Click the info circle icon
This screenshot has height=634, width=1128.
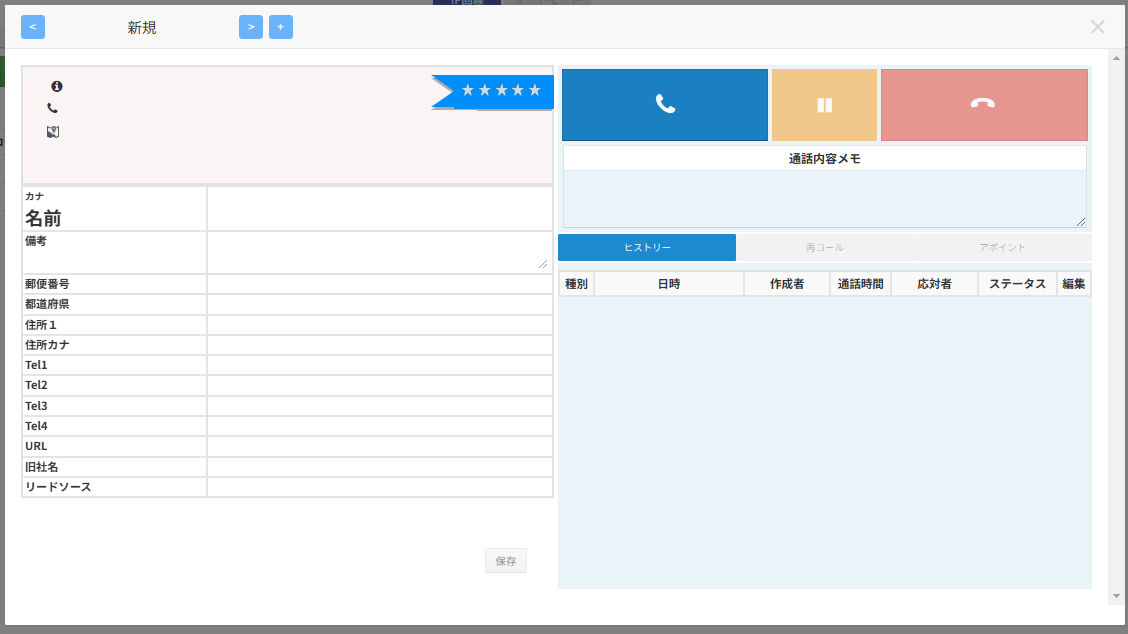[x=57, y=87]
